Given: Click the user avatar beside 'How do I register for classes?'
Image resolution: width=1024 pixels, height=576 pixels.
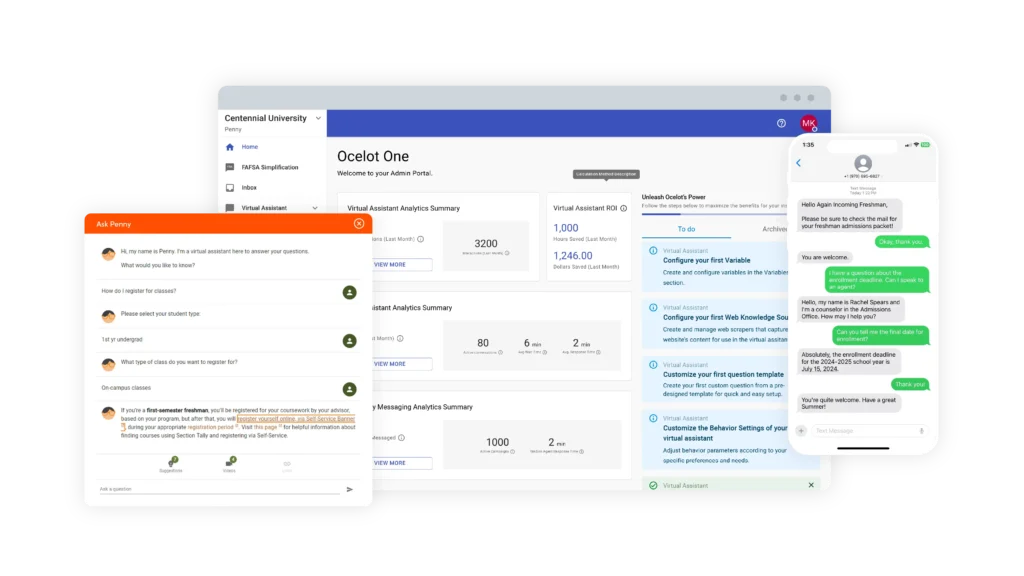Looking at the screenshot, I should tap(349, 293).
